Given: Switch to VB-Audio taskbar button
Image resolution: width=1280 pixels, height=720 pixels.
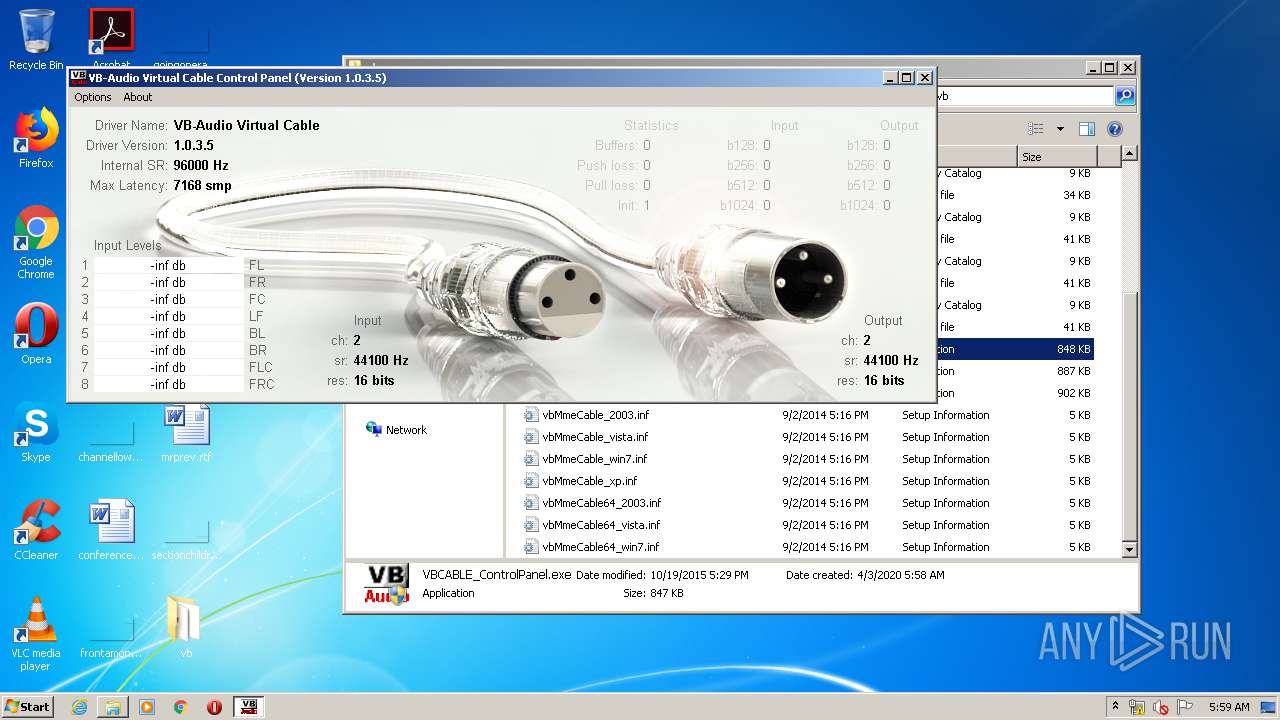Looking at the screenshot, I should 249,707.
